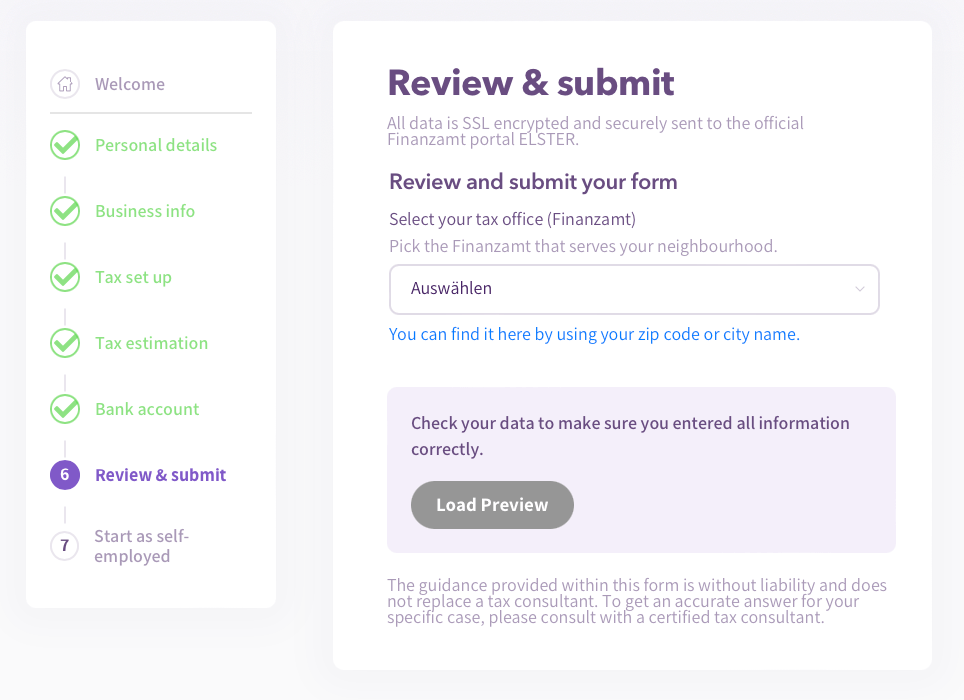Open the Personal details step
The image size is (964, 700).
click(x=156, y=145)
